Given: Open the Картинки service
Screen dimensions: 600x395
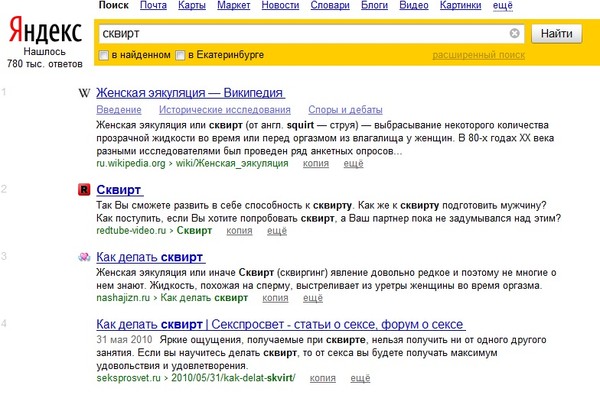Looking at the screenshot, I should pyautogui.click(x=460, y=5).
